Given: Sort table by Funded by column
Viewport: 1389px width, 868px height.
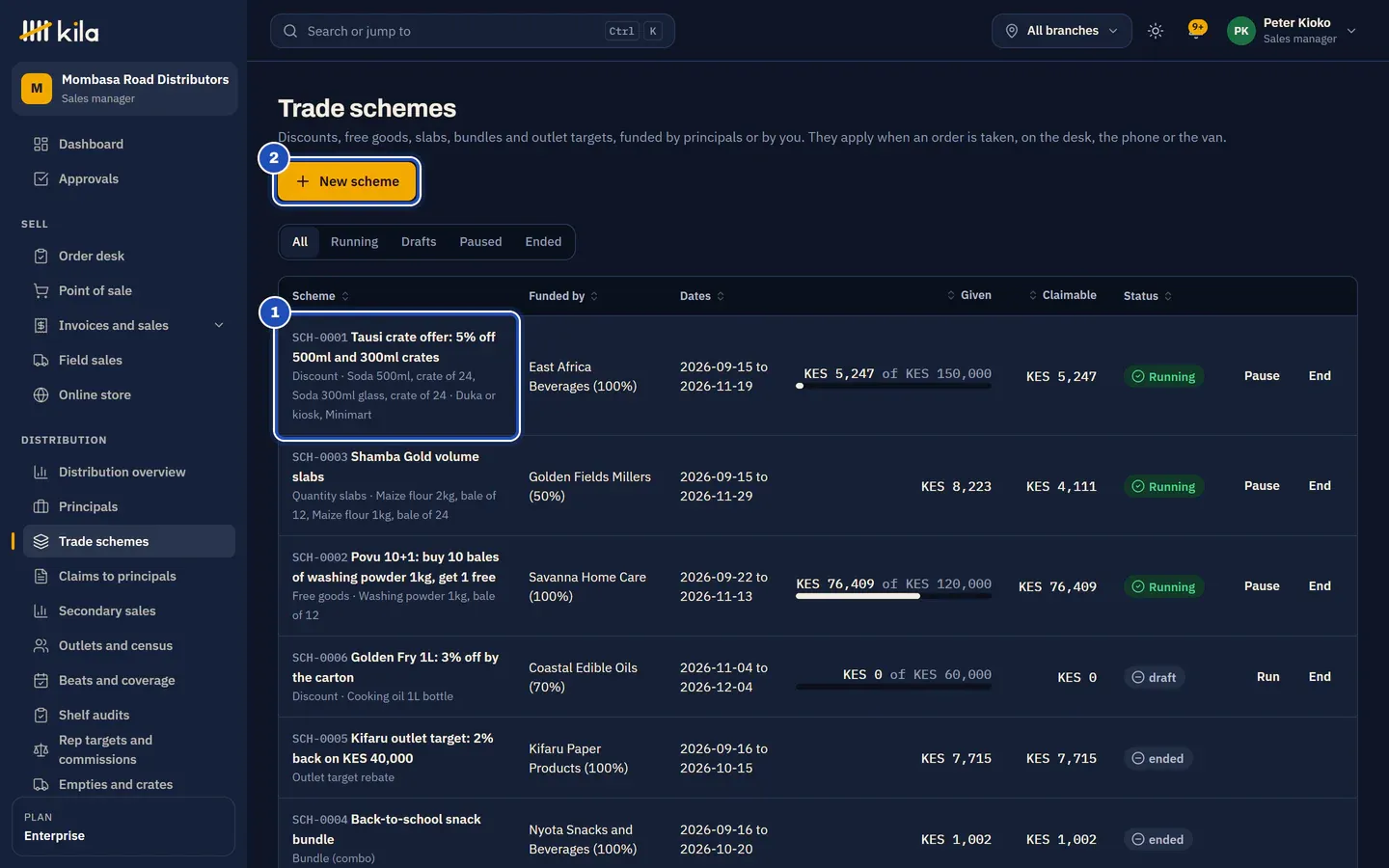Looking at the screenshot, I should point(563,296).
